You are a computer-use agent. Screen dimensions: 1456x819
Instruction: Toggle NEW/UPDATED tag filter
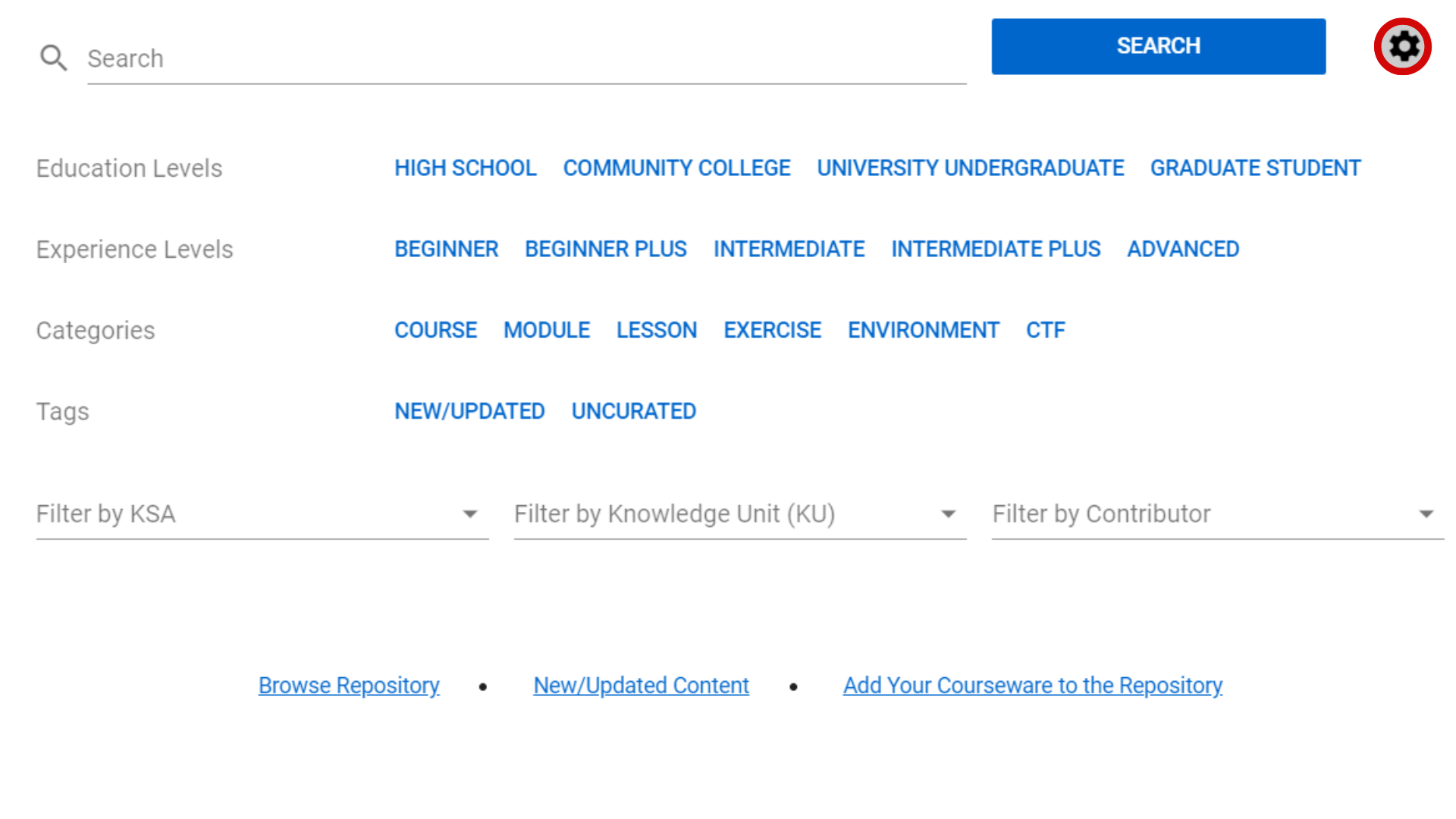(x=469, y=411)
